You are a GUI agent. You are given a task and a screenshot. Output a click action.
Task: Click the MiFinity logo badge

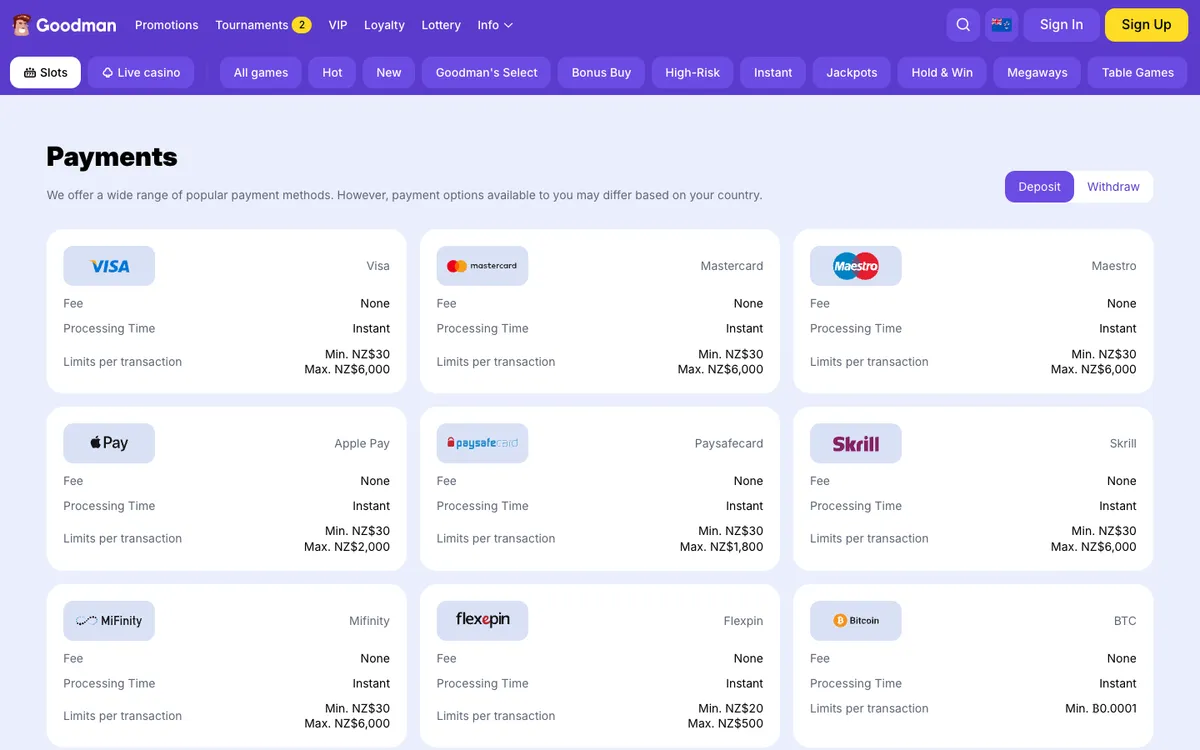click(109, 621)
